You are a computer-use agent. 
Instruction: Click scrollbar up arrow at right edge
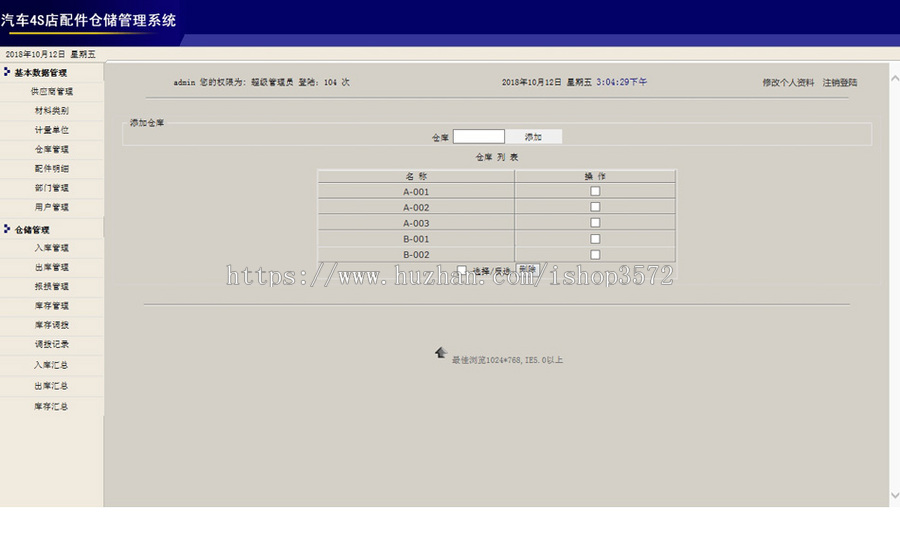tap(894, 78)
